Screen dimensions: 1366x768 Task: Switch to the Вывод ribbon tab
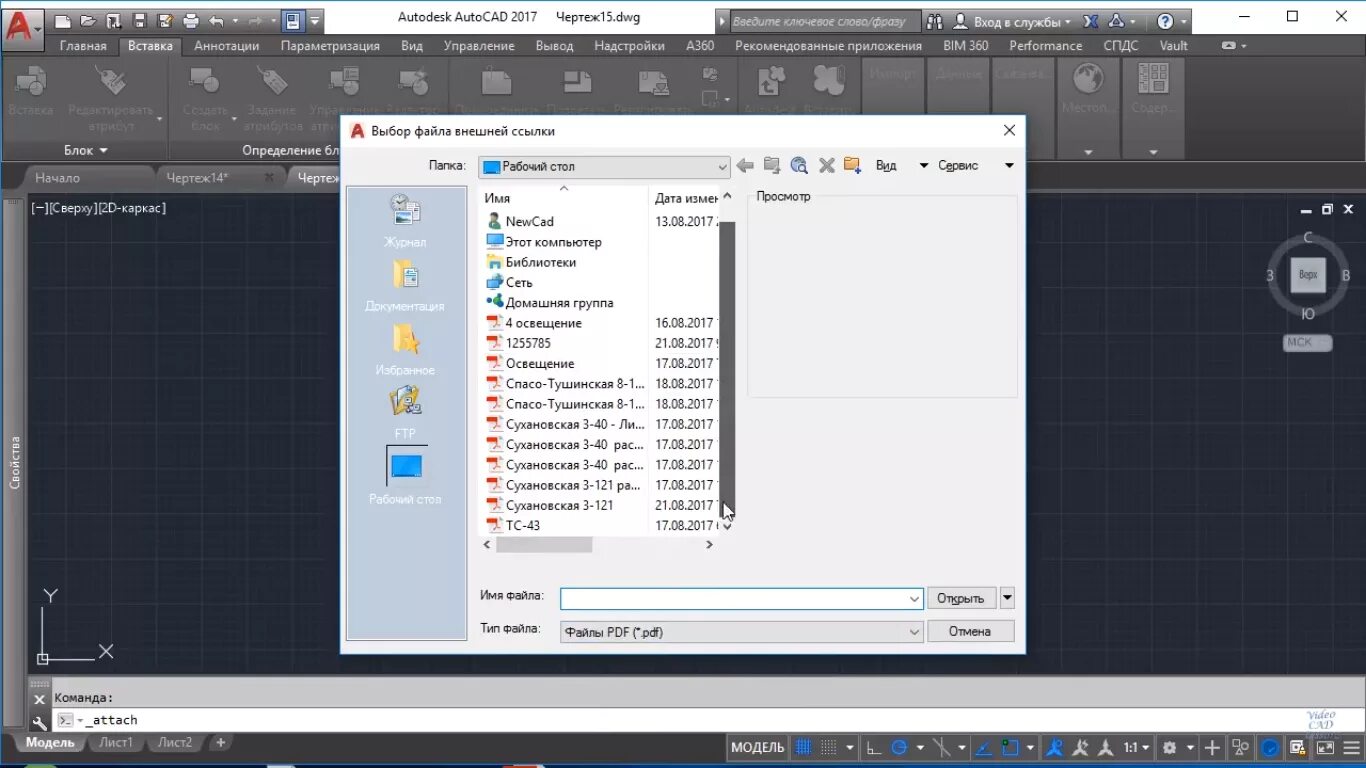click(555, 46)
